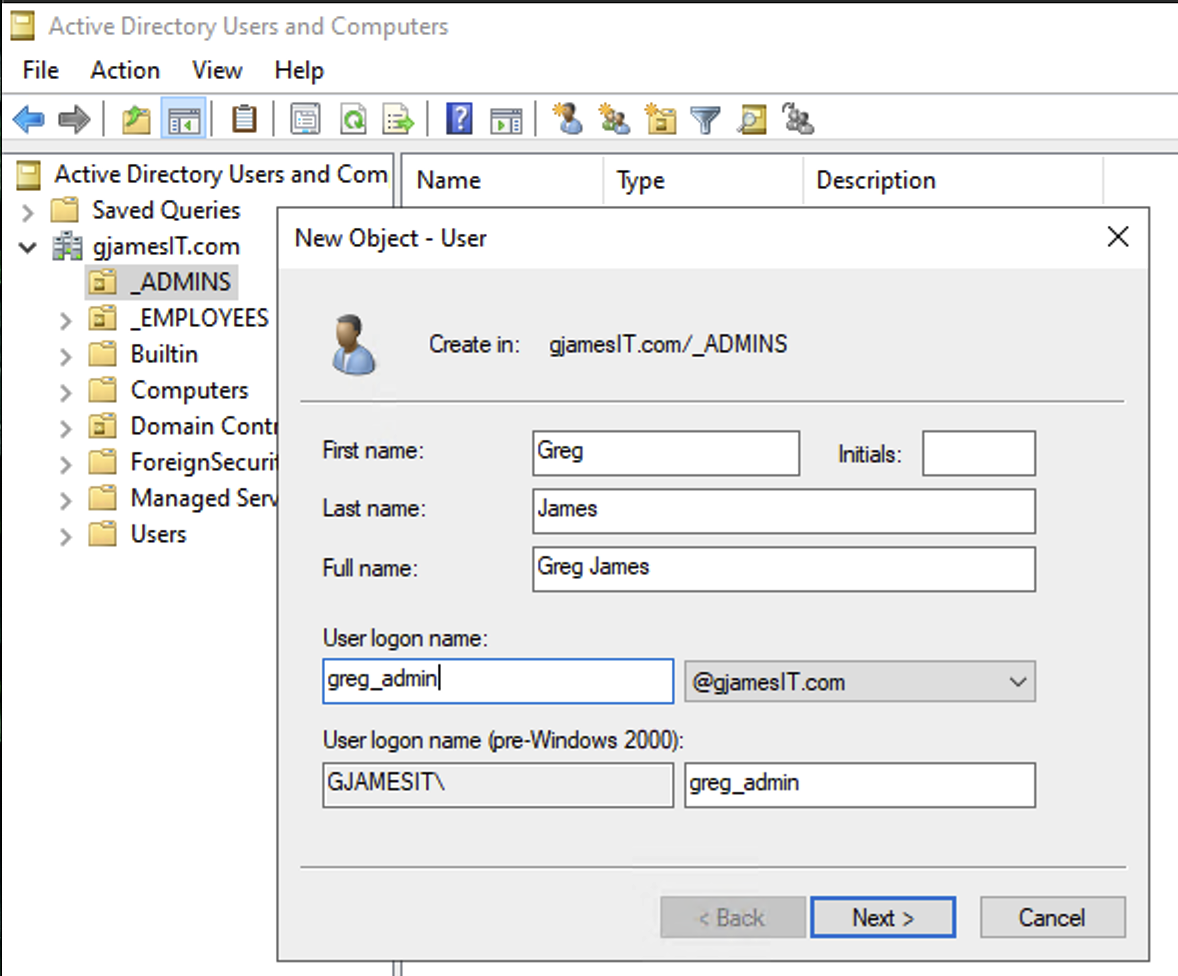Open the Action menu
Image resolution: width=1178 pixels, height=976 pixels.
[125, 70]
